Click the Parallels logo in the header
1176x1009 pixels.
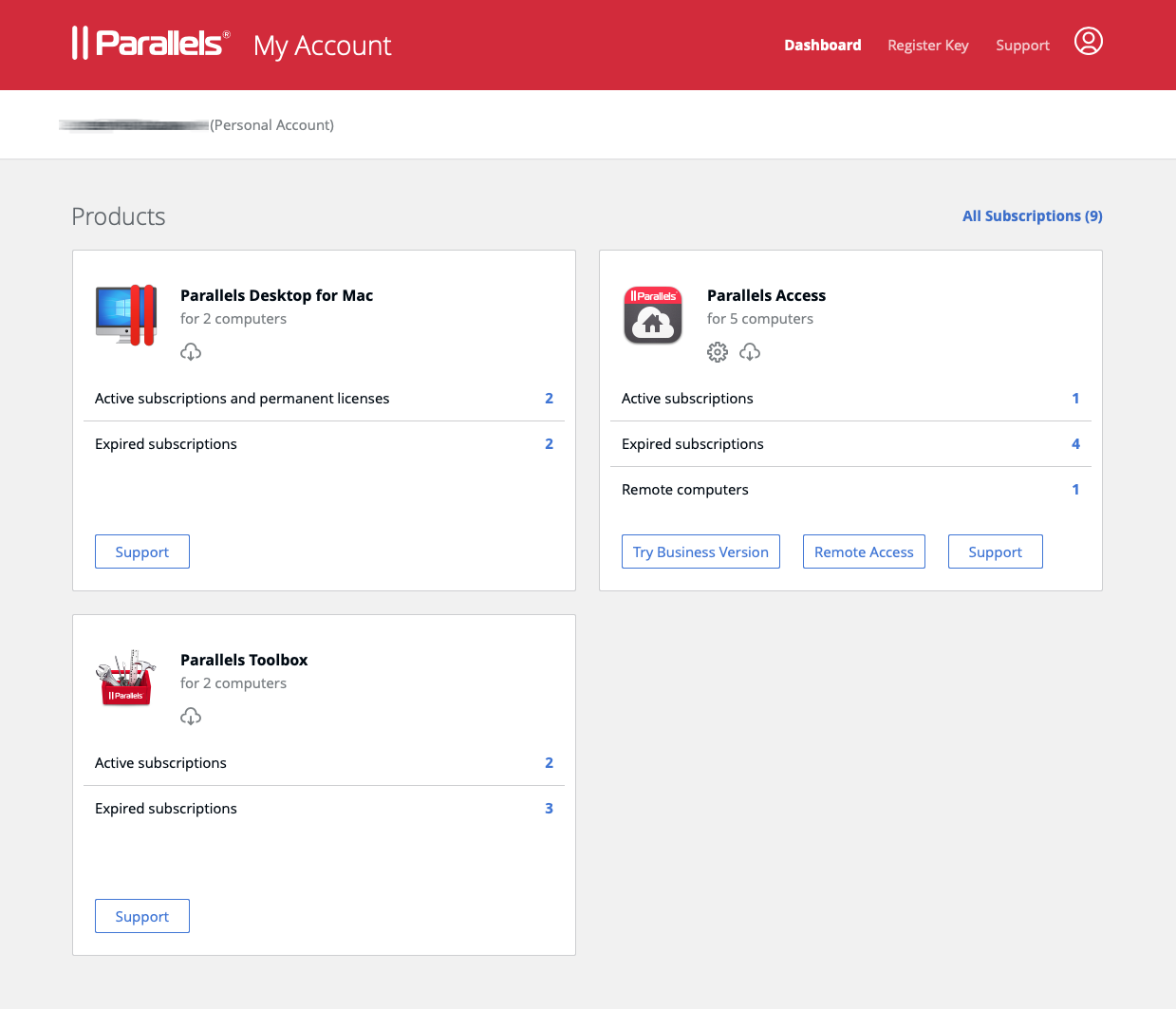(151, 44)
